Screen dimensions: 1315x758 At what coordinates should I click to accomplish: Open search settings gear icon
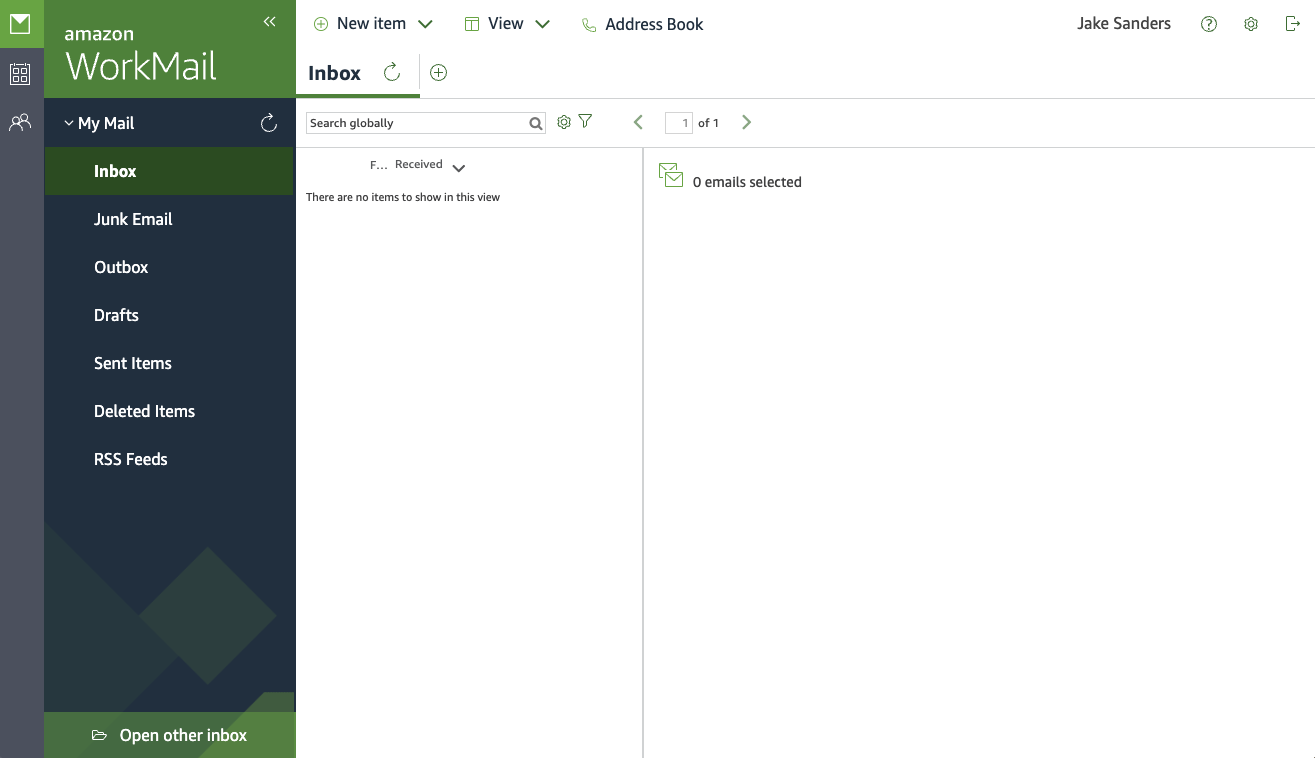[x=564, y=122]
